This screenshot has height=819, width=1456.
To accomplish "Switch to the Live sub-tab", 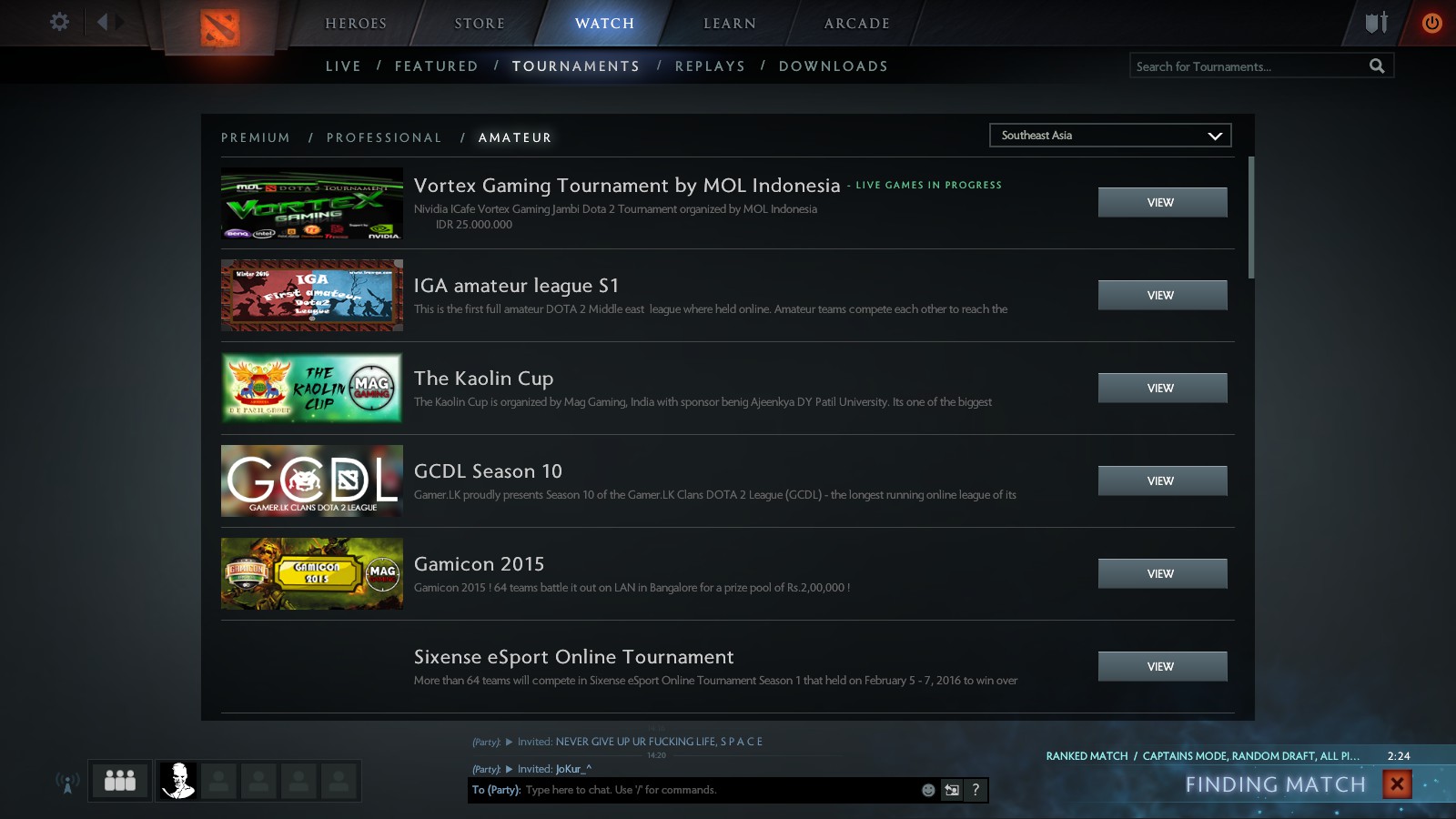I will 343,66.
